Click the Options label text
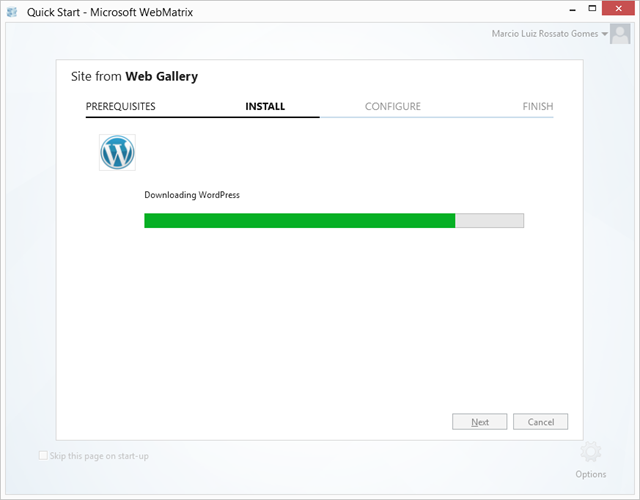Viewport: 640px width, 500px height. click(x=591, y=474)
